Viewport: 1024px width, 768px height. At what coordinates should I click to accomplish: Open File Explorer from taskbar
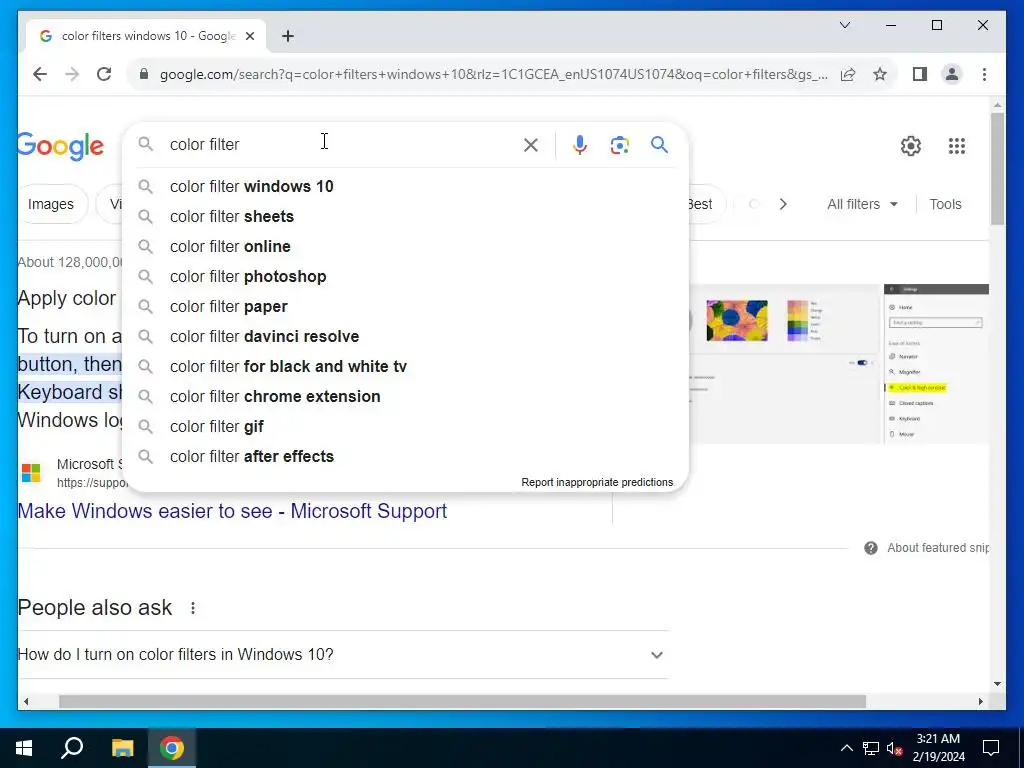(x=122, y=748)
